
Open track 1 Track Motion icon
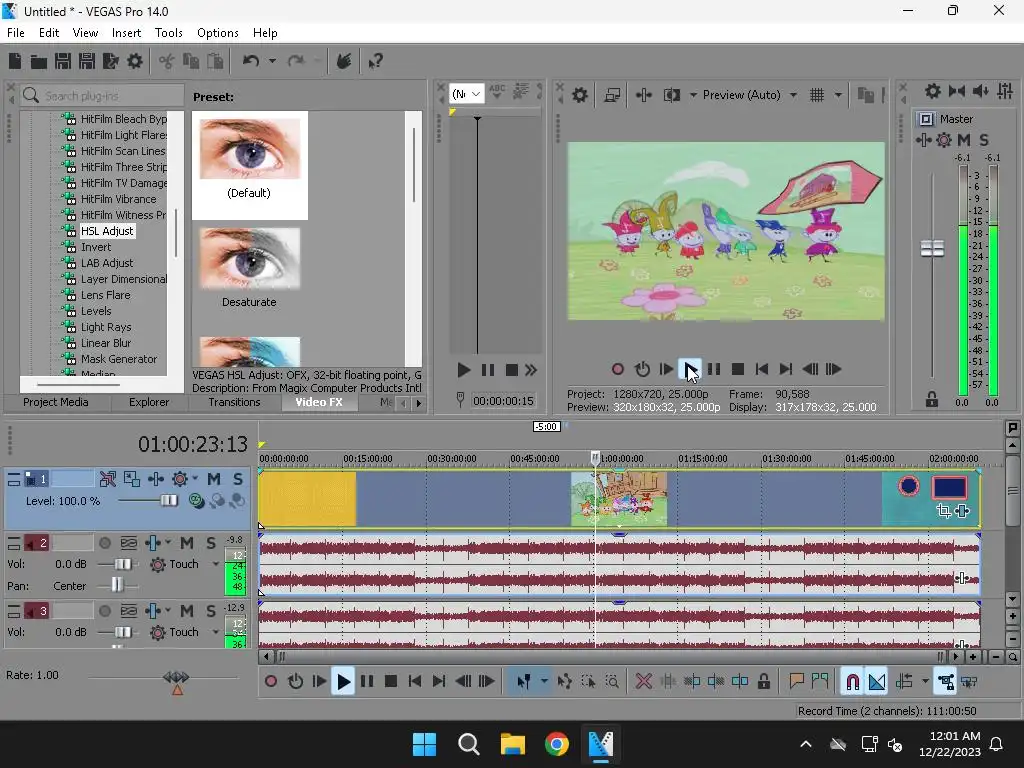(x=131, y=479)
